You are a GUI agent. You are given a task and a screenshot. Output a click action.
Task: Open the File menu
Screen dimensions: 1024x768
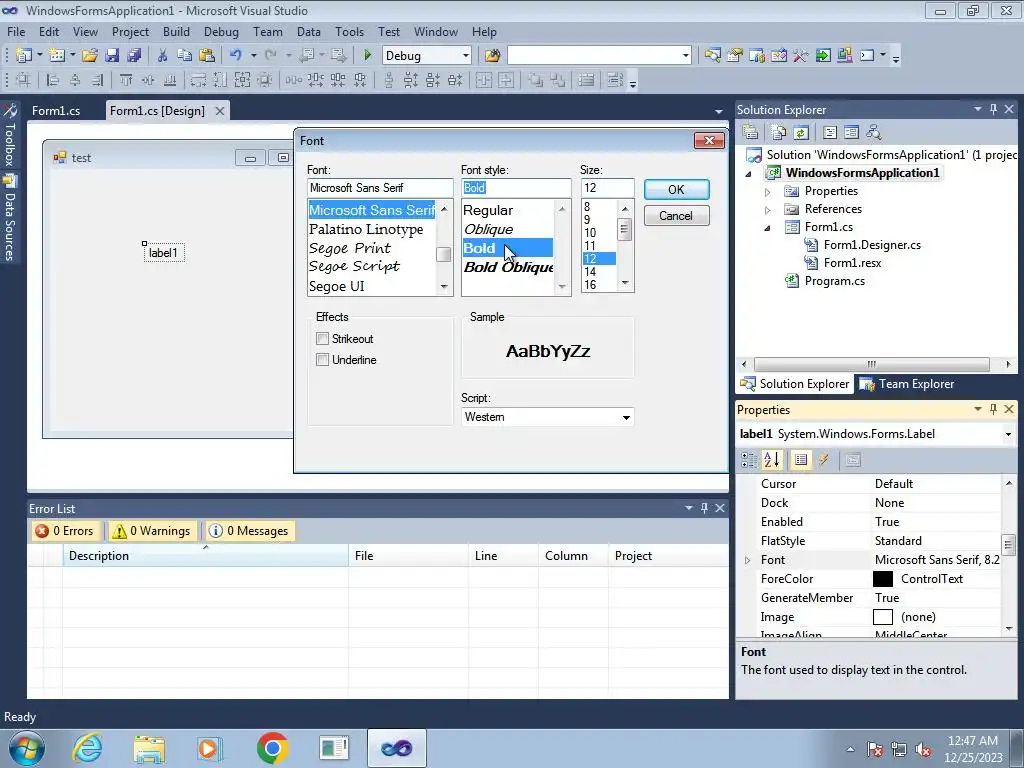[16, 31]
